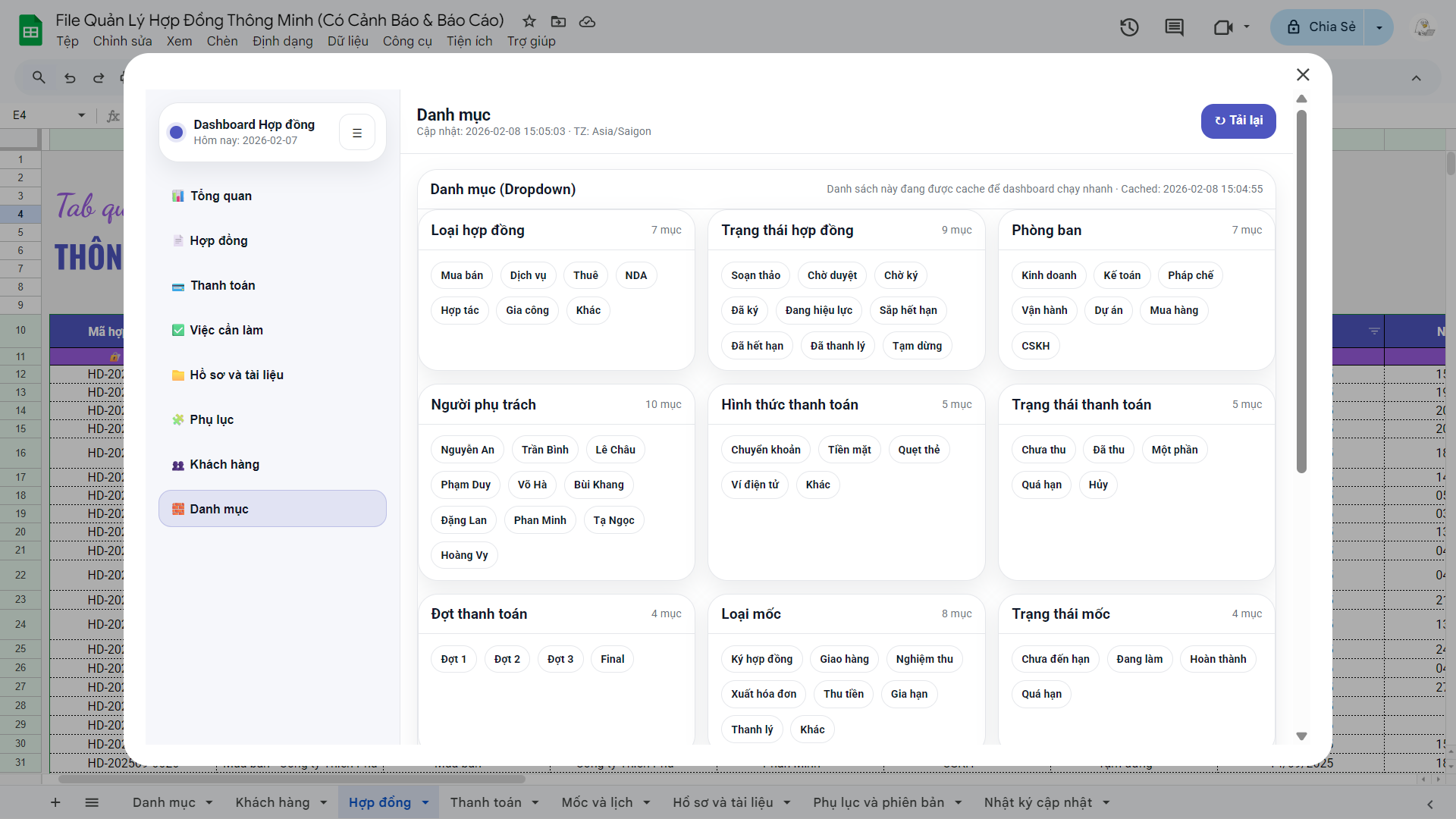Open the Dữ liệu menu
Image resolution: width=1456 pixels, height=819 pixels.
point(347,41)
